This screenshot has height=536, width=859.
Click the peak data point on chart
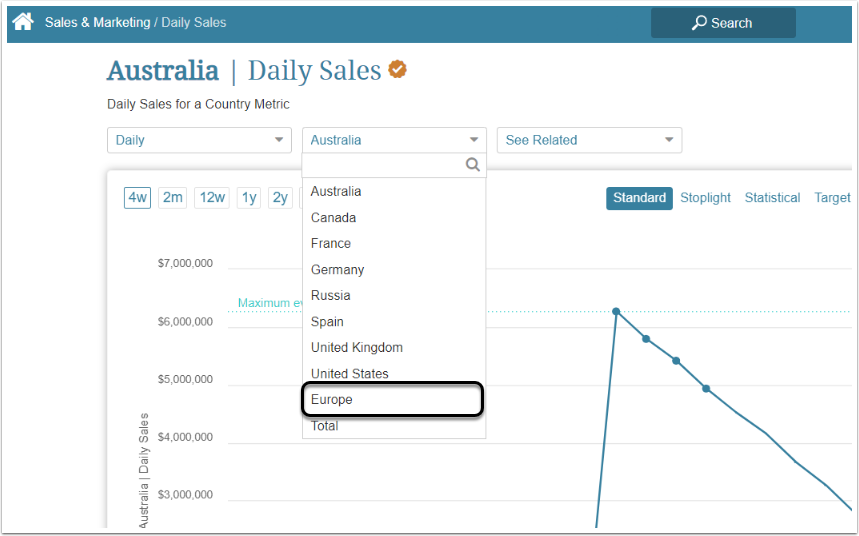click(616, 311)
